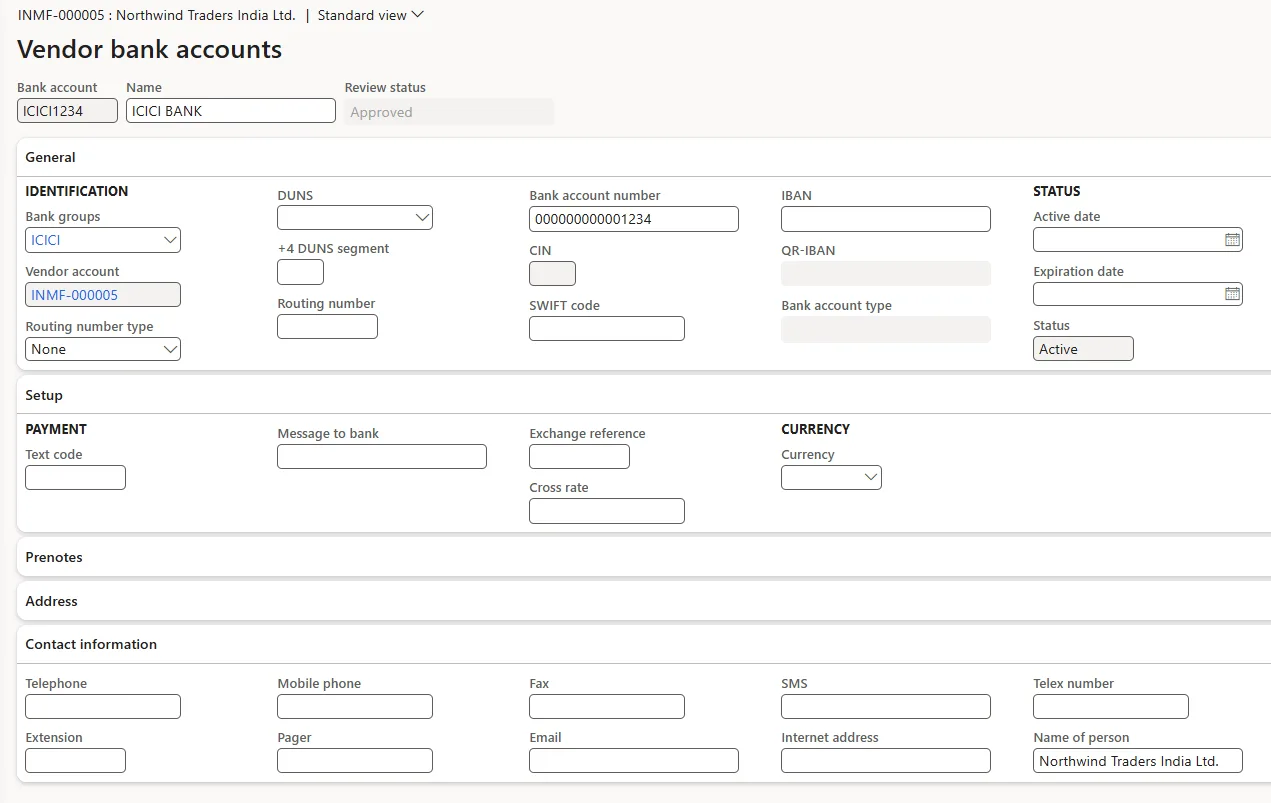Image resolution: width=1271 pixels, height=803 pixels.
Task: Click the INMF-000005 : Northwind Traders India Ltd. caption
Action: tap(157, 15)
